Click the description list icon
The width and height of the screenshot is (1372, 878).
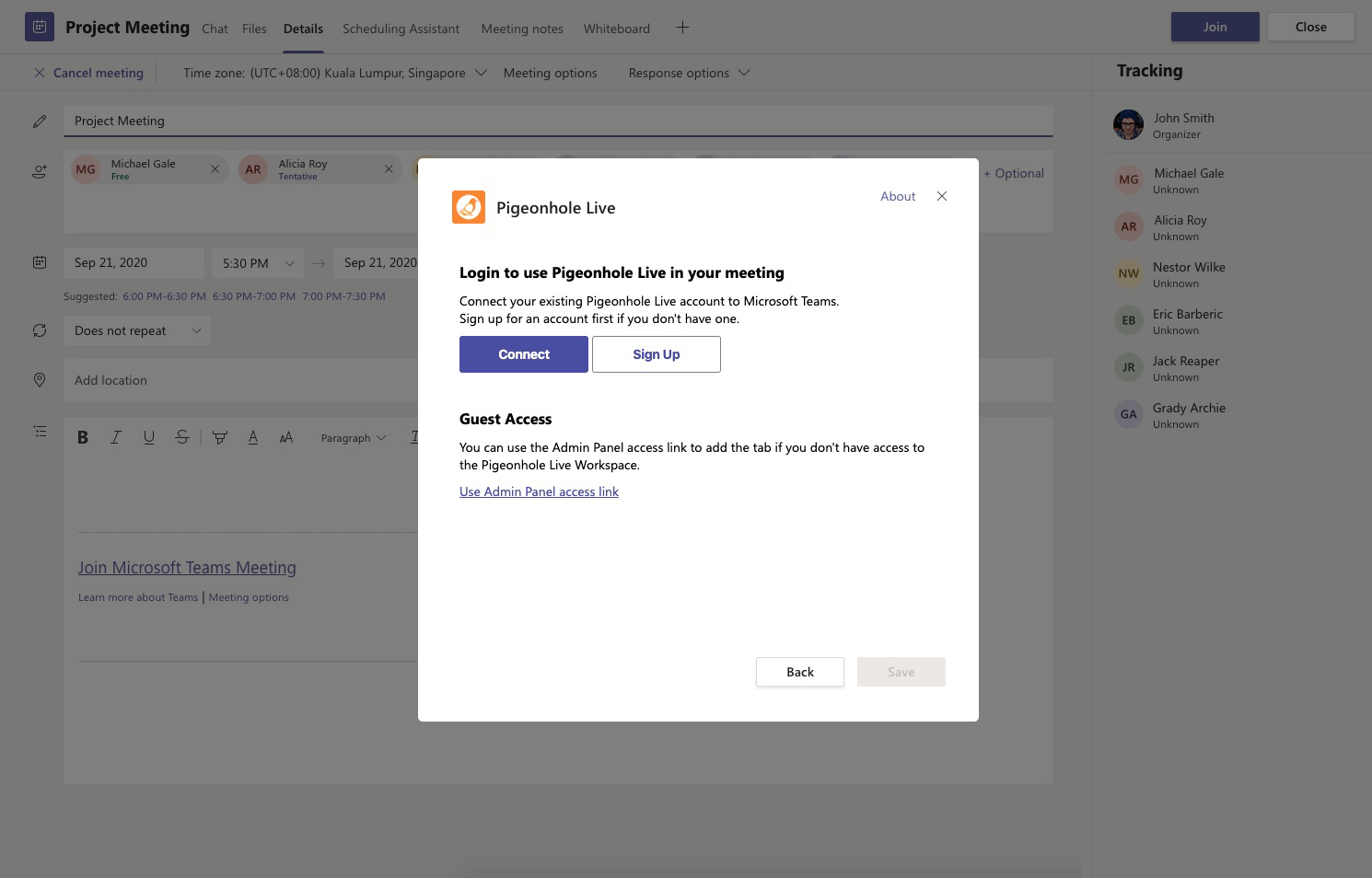click(40, 431)
